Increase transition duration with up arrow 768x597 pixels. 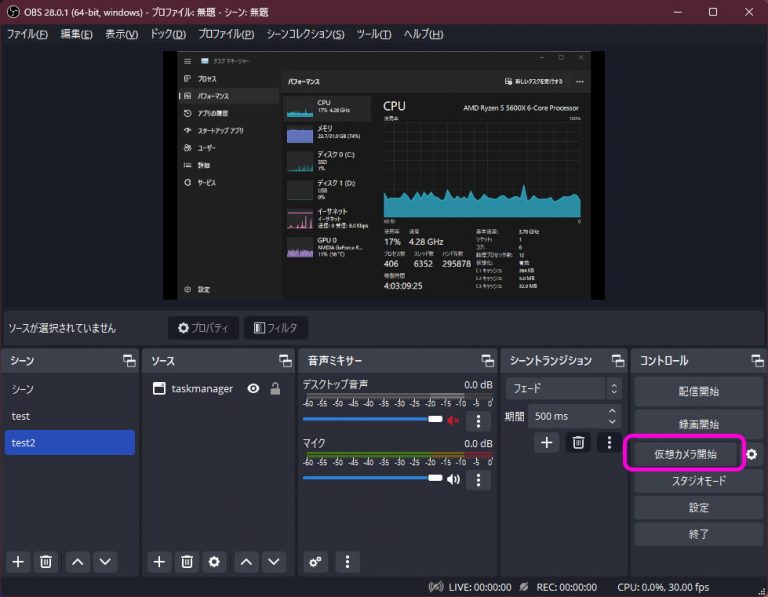click(612, 411)
